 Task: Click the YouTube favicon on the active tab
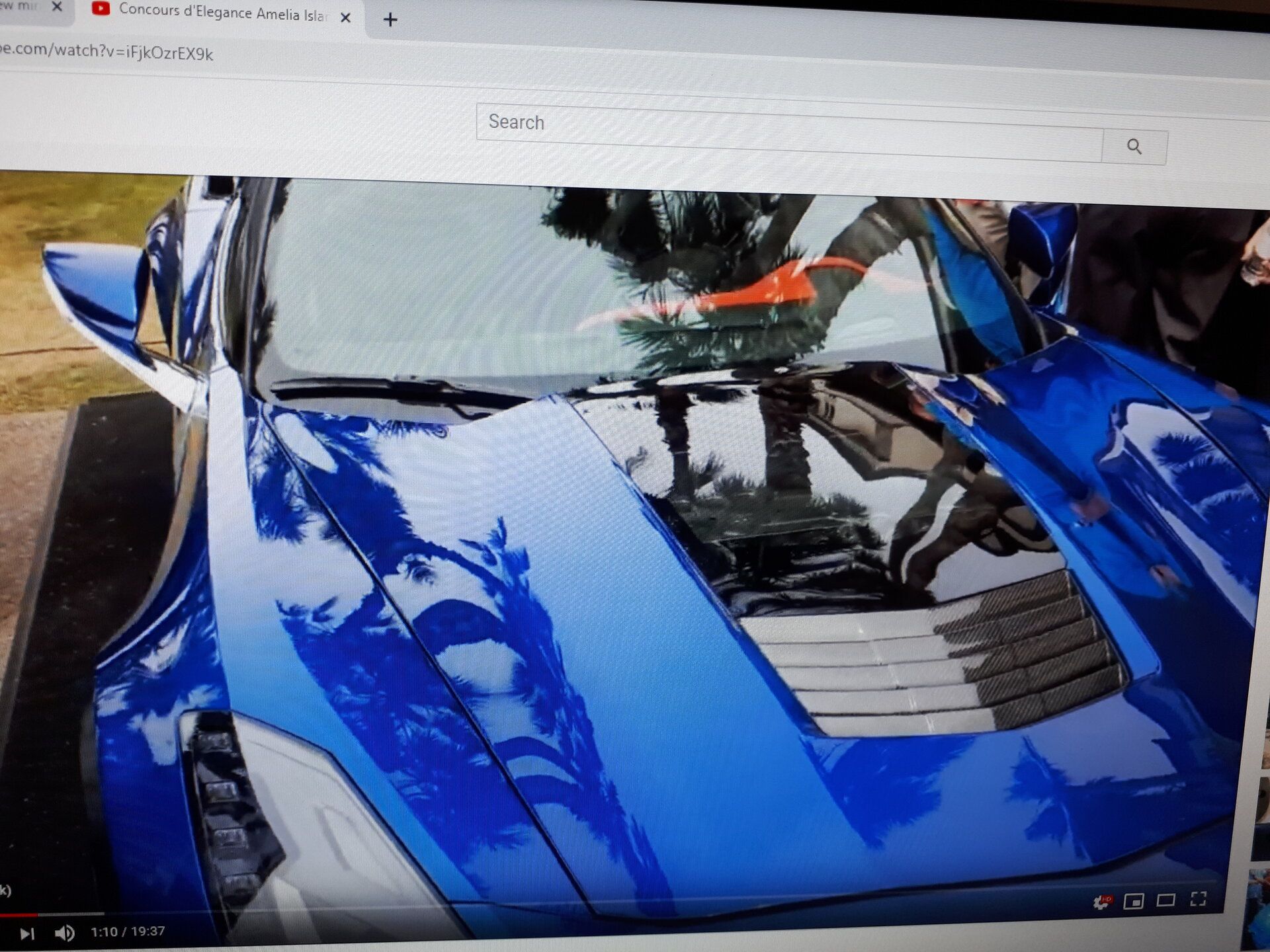coord(101,9)
